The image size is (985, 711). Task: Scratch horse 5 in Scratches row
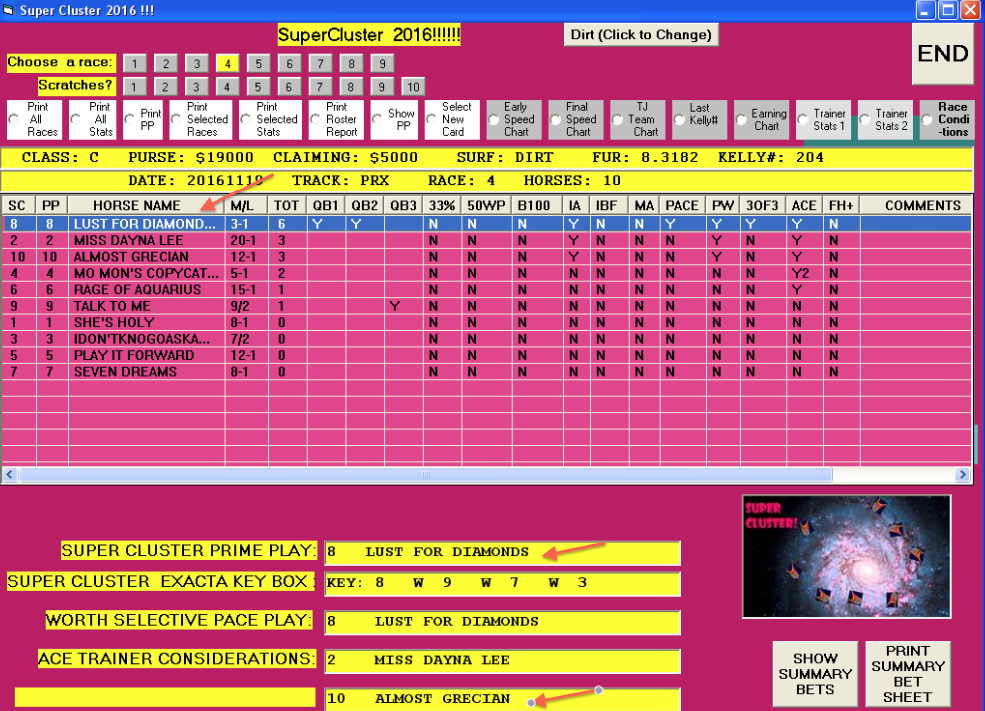click(x=258, y=87)
